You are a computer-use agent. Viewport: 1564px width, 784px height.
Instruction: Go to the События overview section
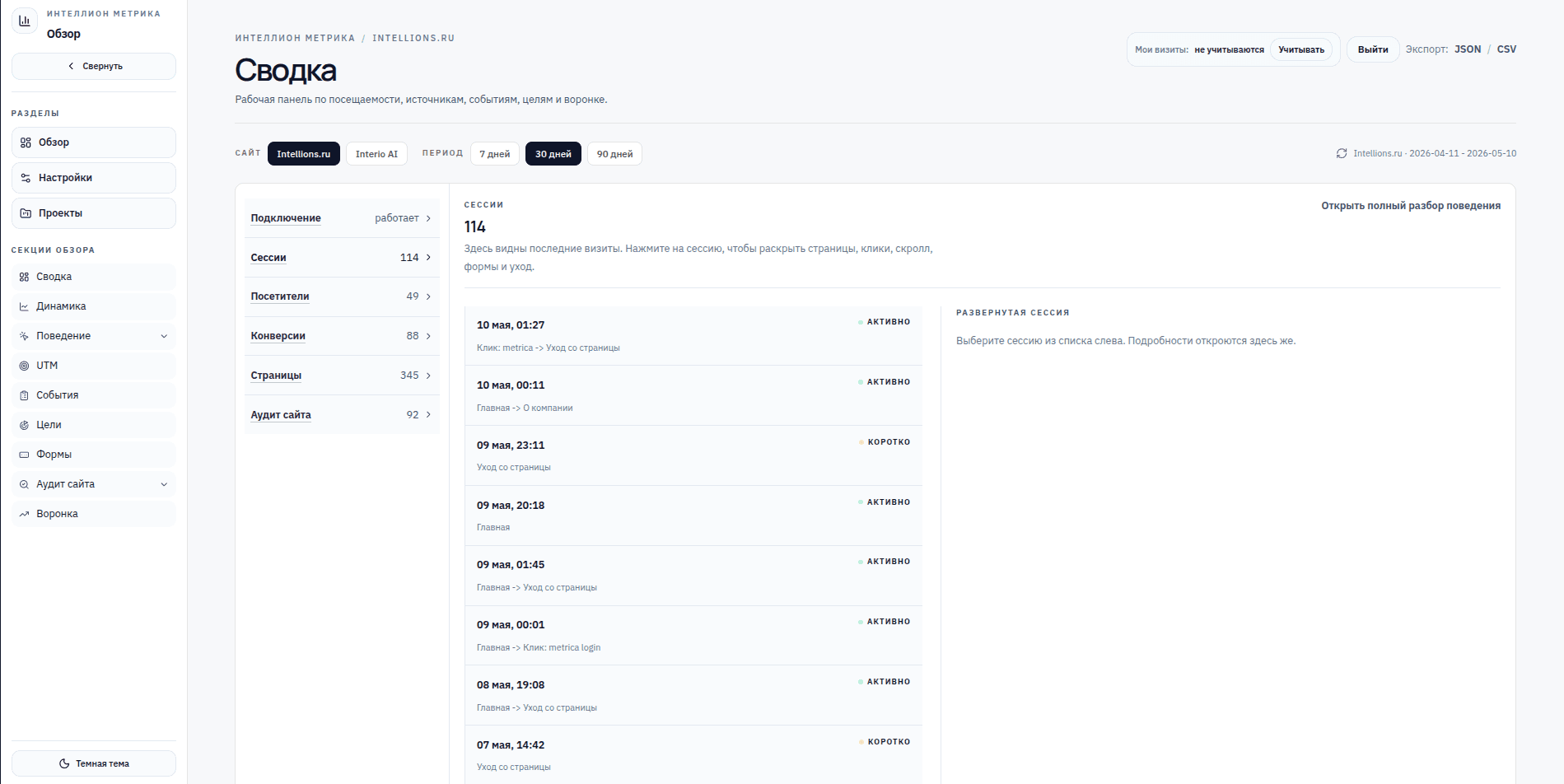[x=94, y=395]
